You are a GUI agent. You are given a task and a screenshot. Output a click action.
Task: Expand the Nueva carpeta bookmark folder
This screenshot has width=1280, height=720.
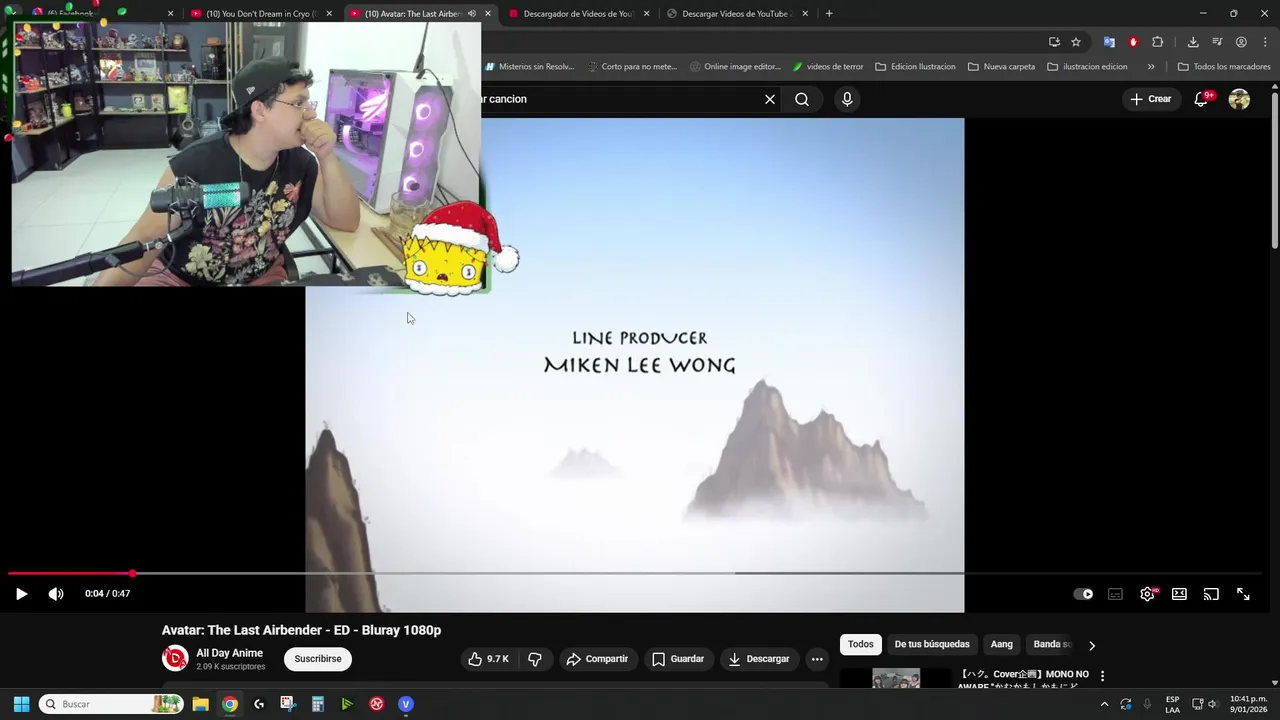(x=1001, y=67)
